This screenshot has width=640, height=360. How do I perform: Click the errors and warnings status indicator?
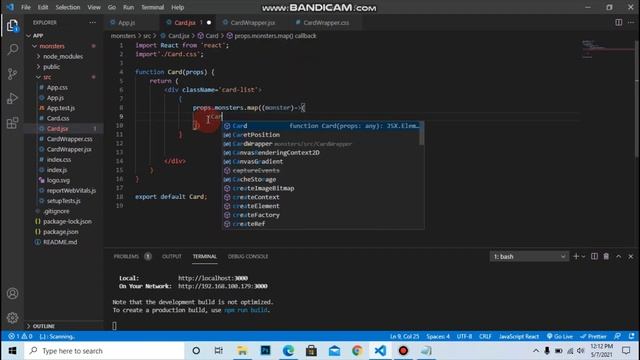(x=20, y=336)
